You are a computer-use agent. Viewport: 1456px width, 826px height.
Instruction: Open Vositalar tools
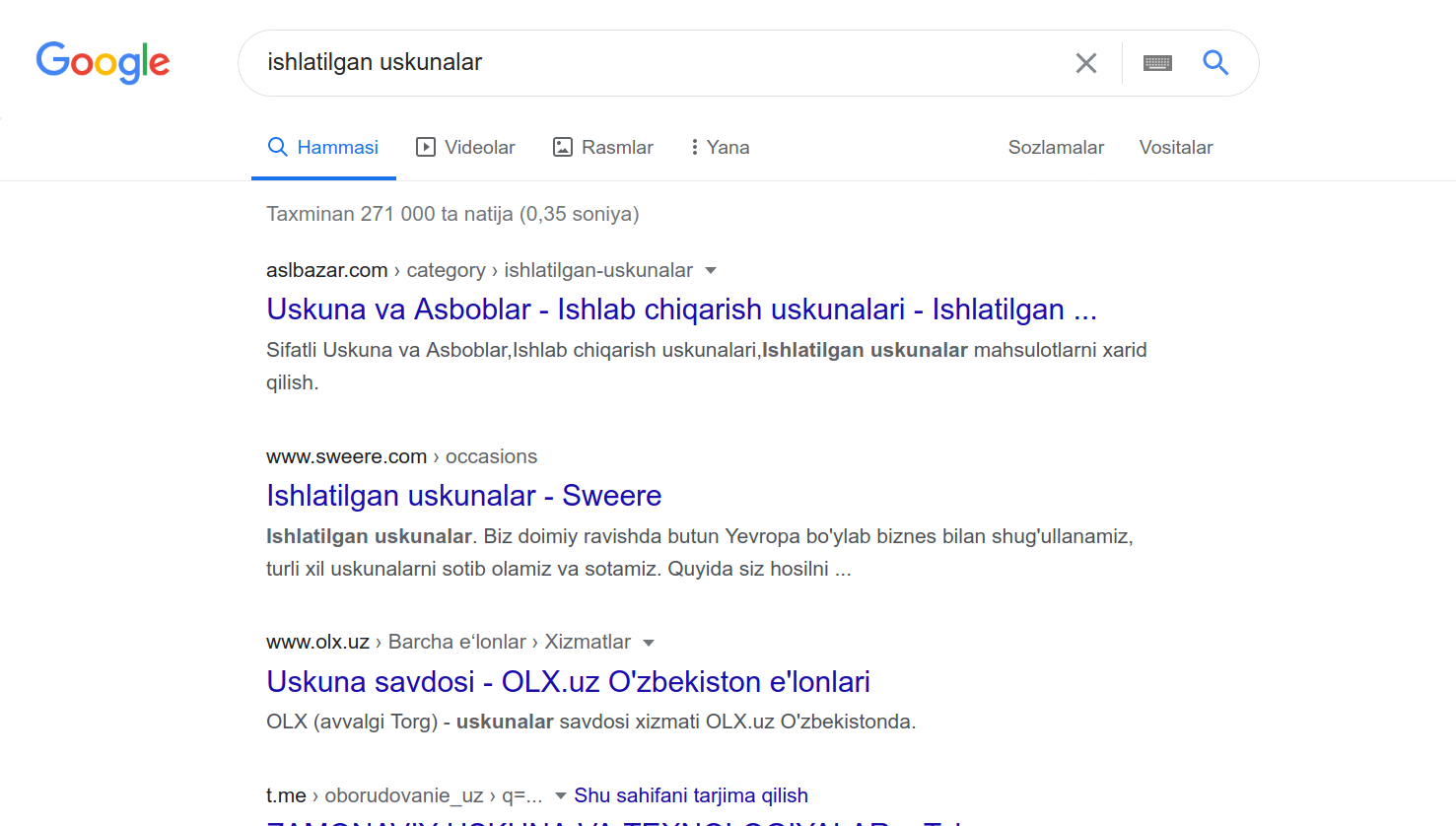(1176, 147)
